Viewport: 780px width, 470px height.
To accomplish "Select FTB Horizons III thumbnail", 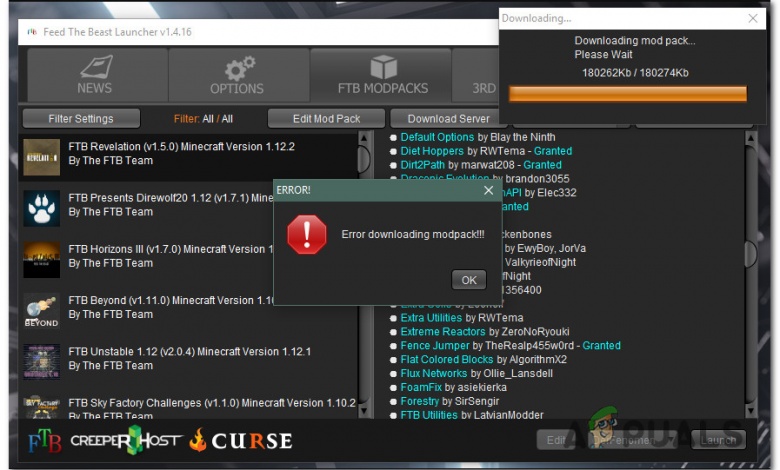I will pyautogui.click(x=41, y=260).
